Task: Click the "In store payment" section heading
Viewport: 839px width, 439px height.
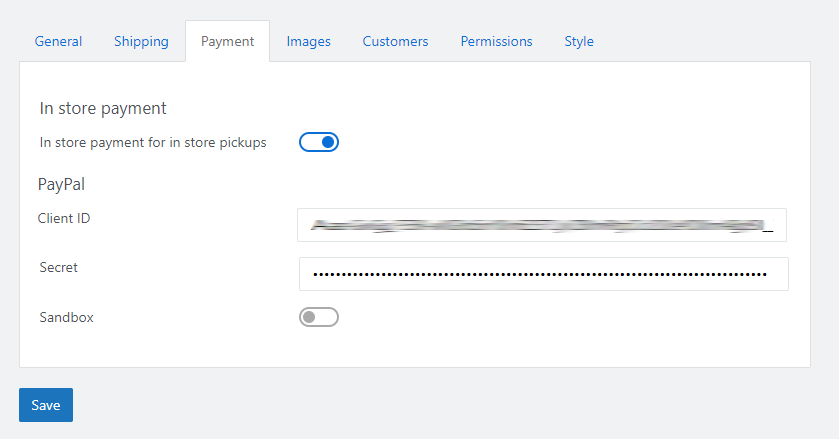Action: tap(103, 108)
